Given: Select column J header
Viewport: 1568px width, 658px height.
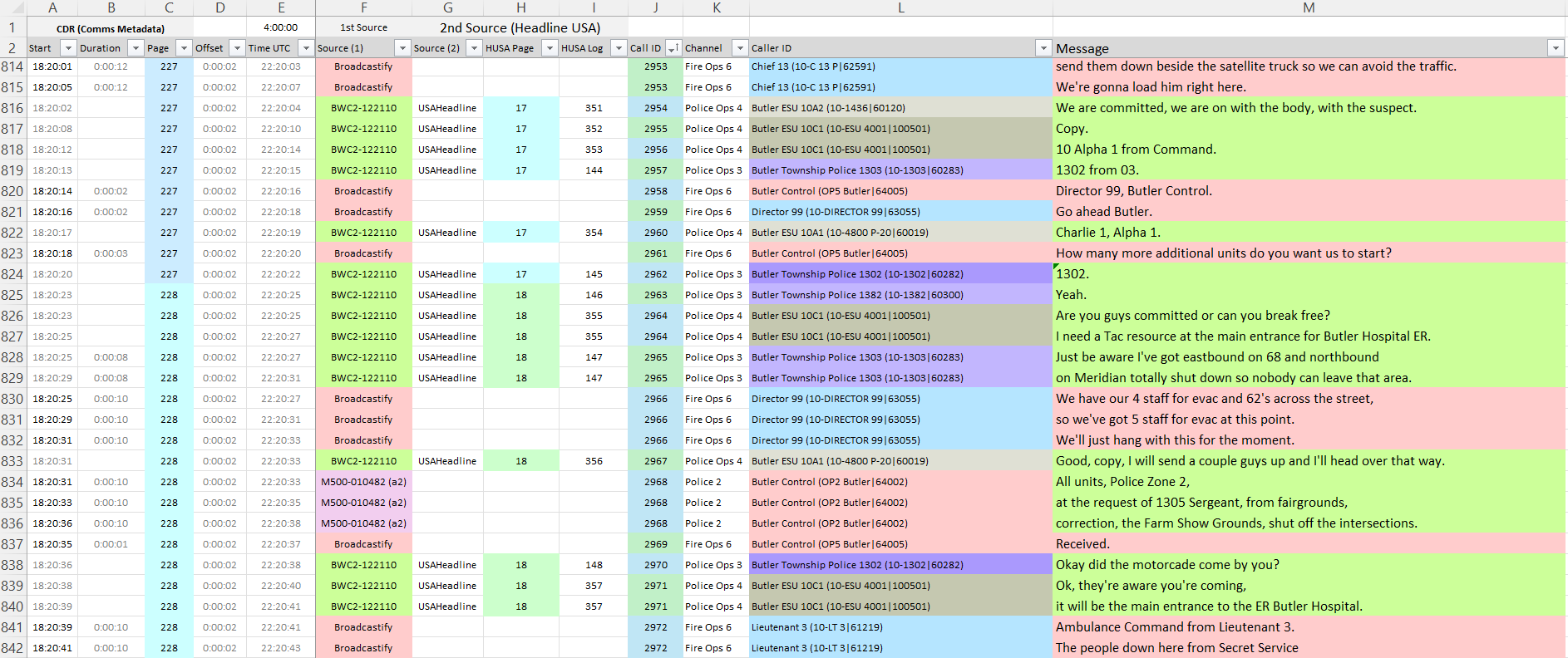Looking at the screenshot, I should tap(655, 8).
